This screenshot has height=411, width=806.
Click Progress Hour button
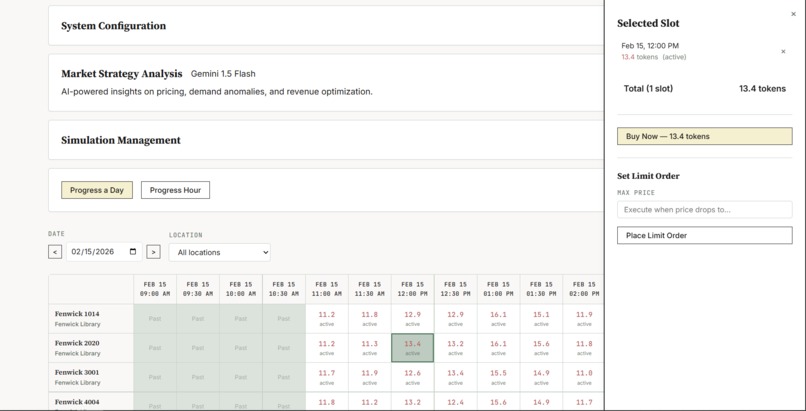pyautogui.click(x=175, y=190)
